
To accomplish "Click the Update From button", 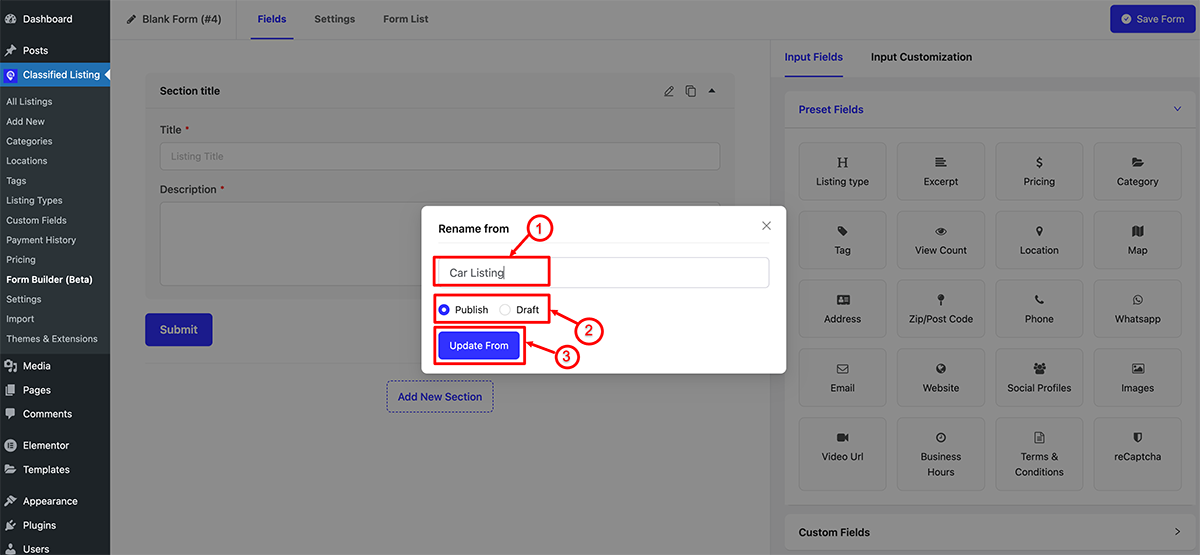I will [479, 345].
